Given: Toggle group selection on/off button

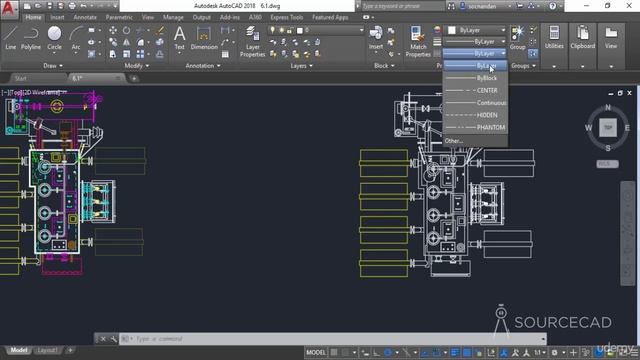Looking at the screenshot, I should 533,53.
